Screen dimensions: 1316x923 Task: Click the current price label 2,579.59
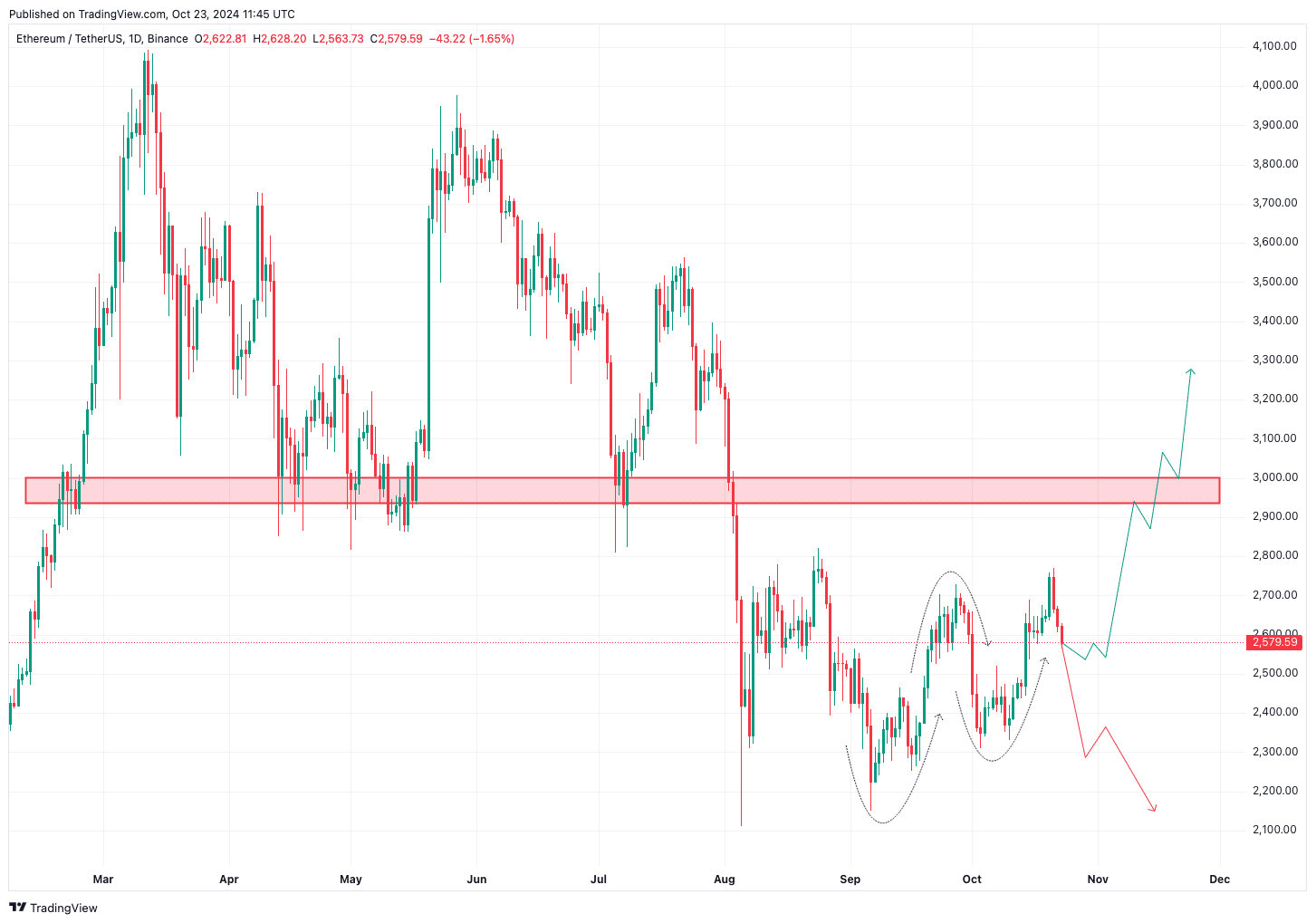(1274, 642)
